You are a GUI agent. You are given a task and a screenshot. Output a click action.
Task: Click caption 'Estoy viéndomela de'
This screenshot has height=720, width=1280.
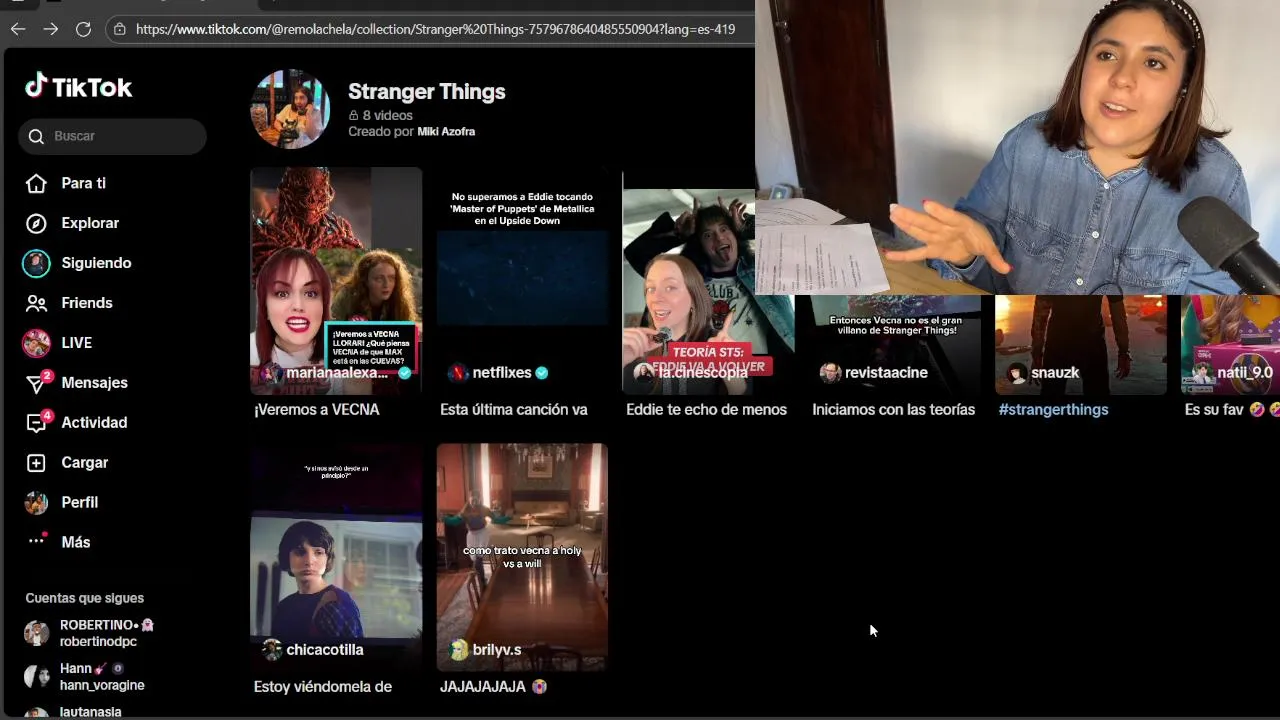pos(323,687)
